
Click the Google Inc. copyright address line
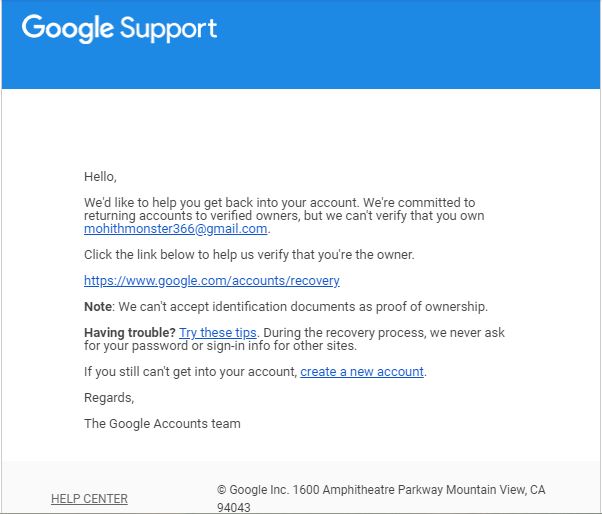click(x=381, y=490)
